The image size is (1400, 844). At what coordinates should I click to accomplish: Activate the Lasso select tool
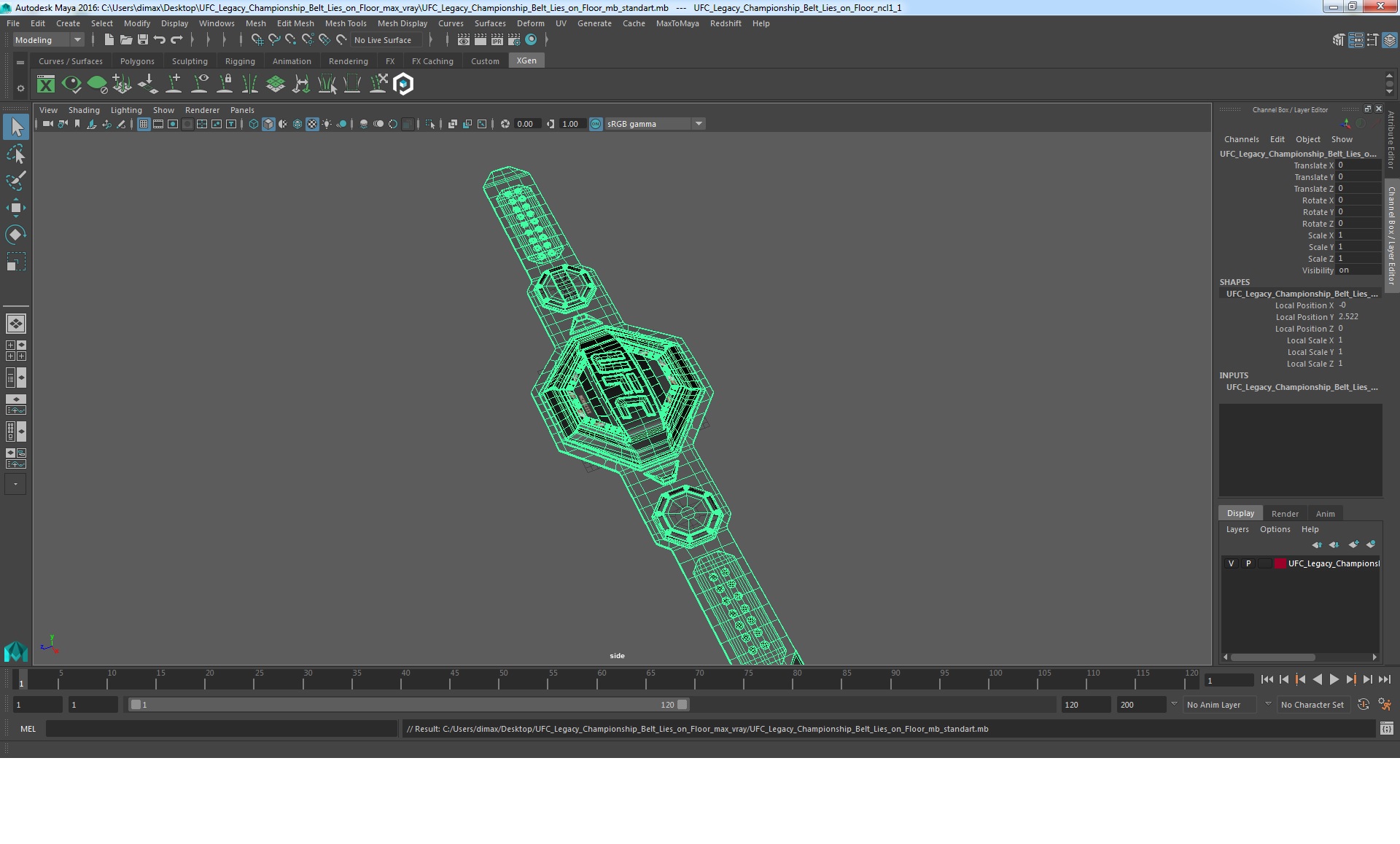coord(15,154)
